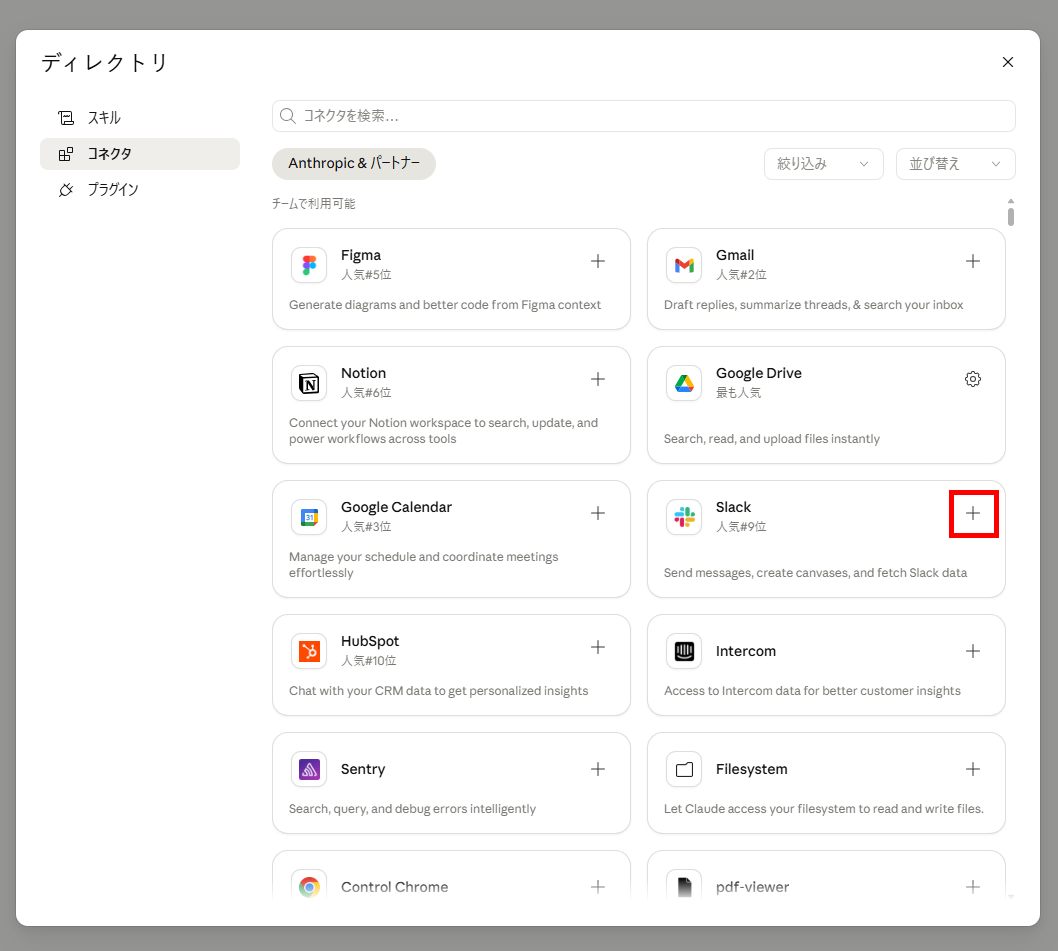The height and width of the screenshot is (951, 1058).
Task: Click the pdf-viewer document icon
Action: [x=684, y=886]
